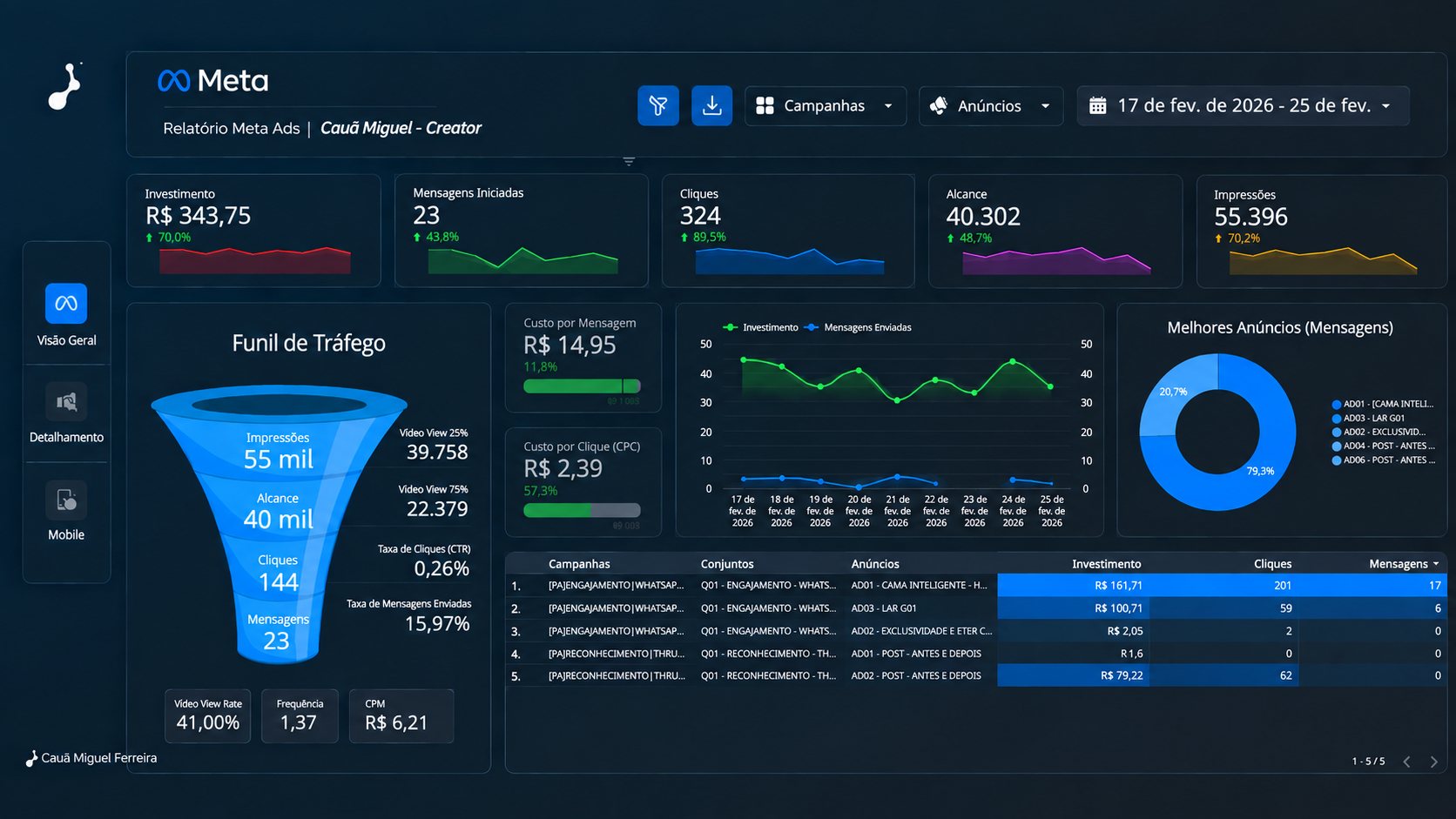This screenshot has height=819, width=1456.
Task: Expand the Campanhas dropdown arrow
Action: tap(888, 106)
